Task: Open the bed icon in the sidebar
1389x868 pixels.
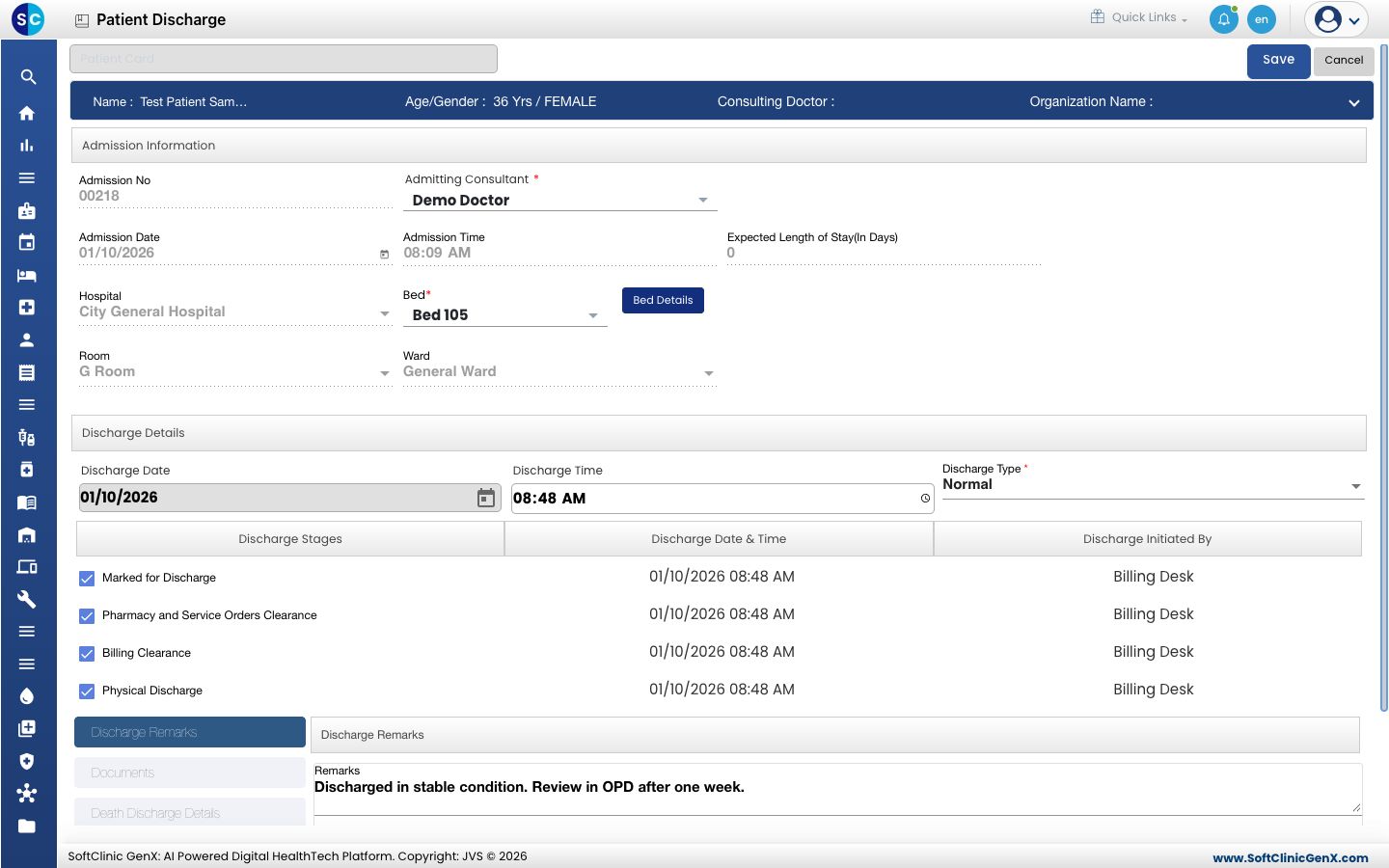Action: click(x=27, y=275)
